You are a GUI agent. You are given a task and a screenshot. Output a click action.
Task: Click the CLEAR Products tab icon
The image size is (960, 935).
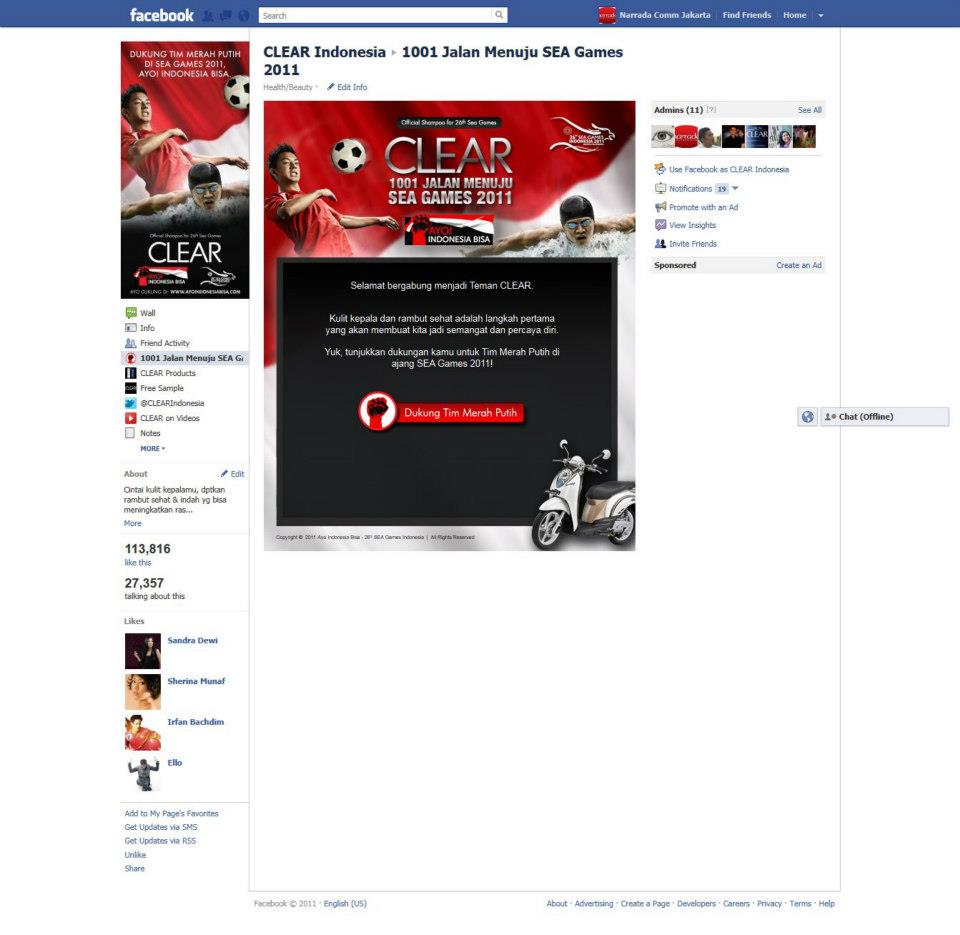[131, 373]
